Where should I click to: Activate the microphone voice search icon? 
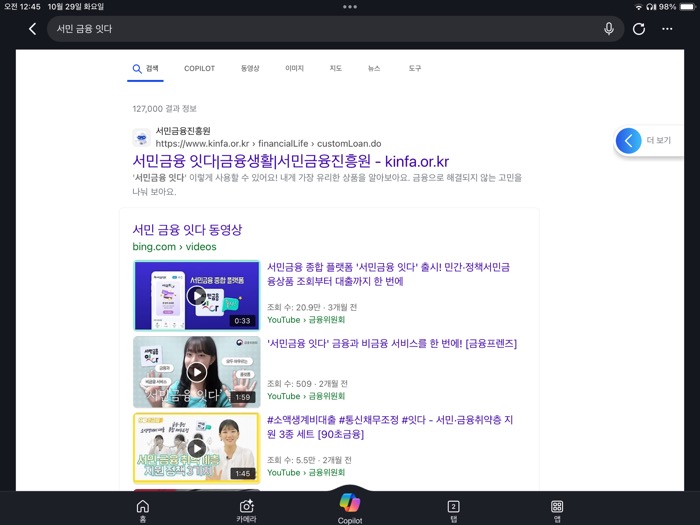608,29
